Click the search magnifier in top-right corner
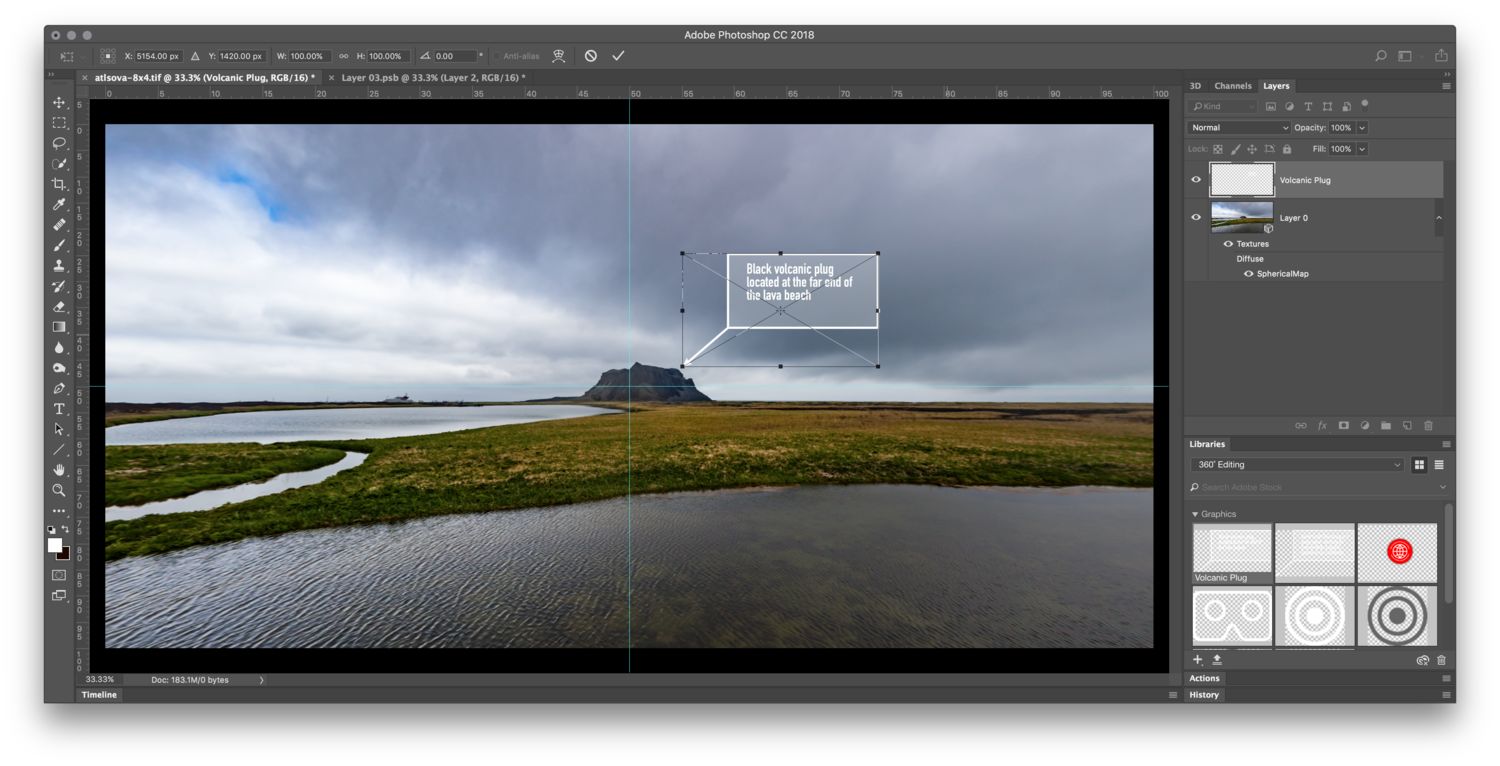Viewport: 1500px width, 766px height. point(1381,56)
